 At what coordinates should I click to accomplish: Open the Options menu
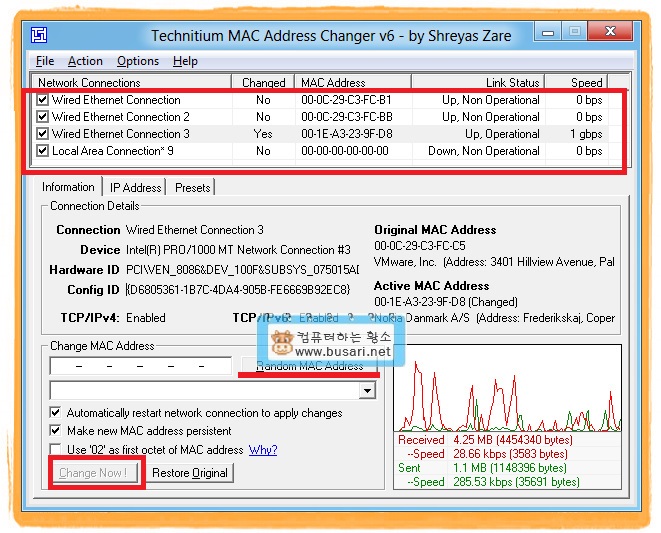[138, 61]
